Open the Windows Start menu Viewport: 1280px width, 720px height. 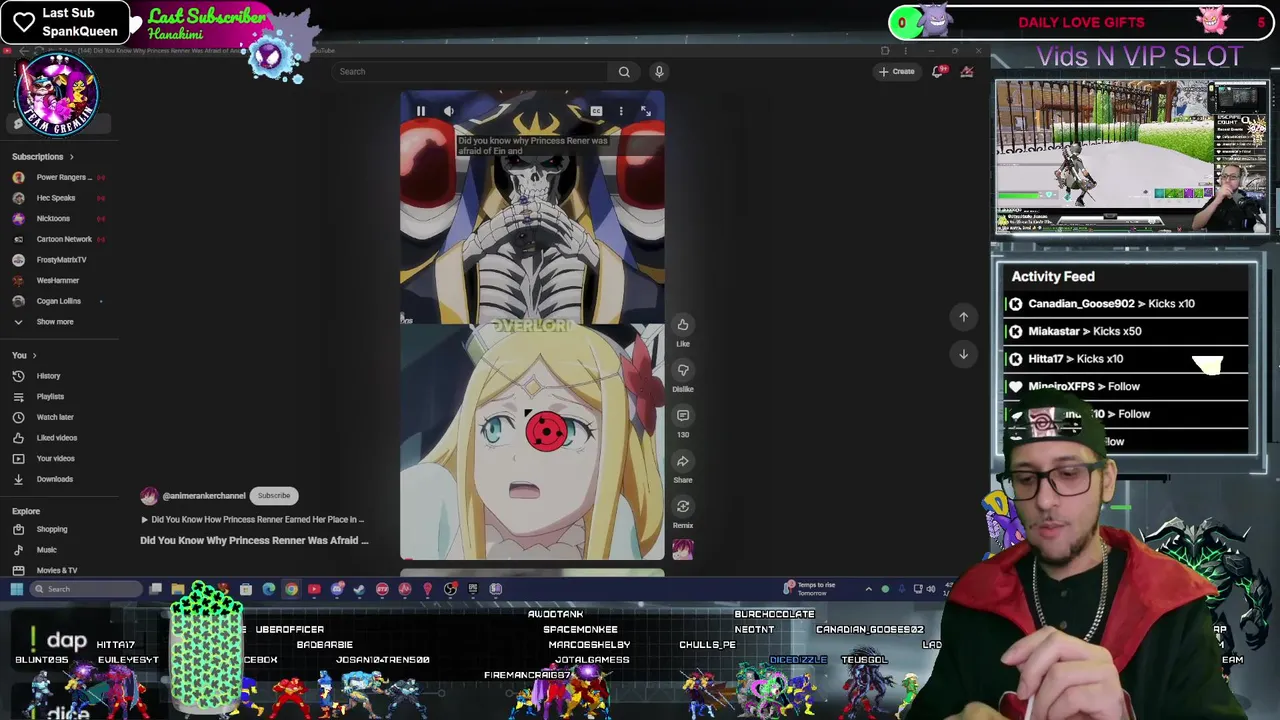click(17, 589)
